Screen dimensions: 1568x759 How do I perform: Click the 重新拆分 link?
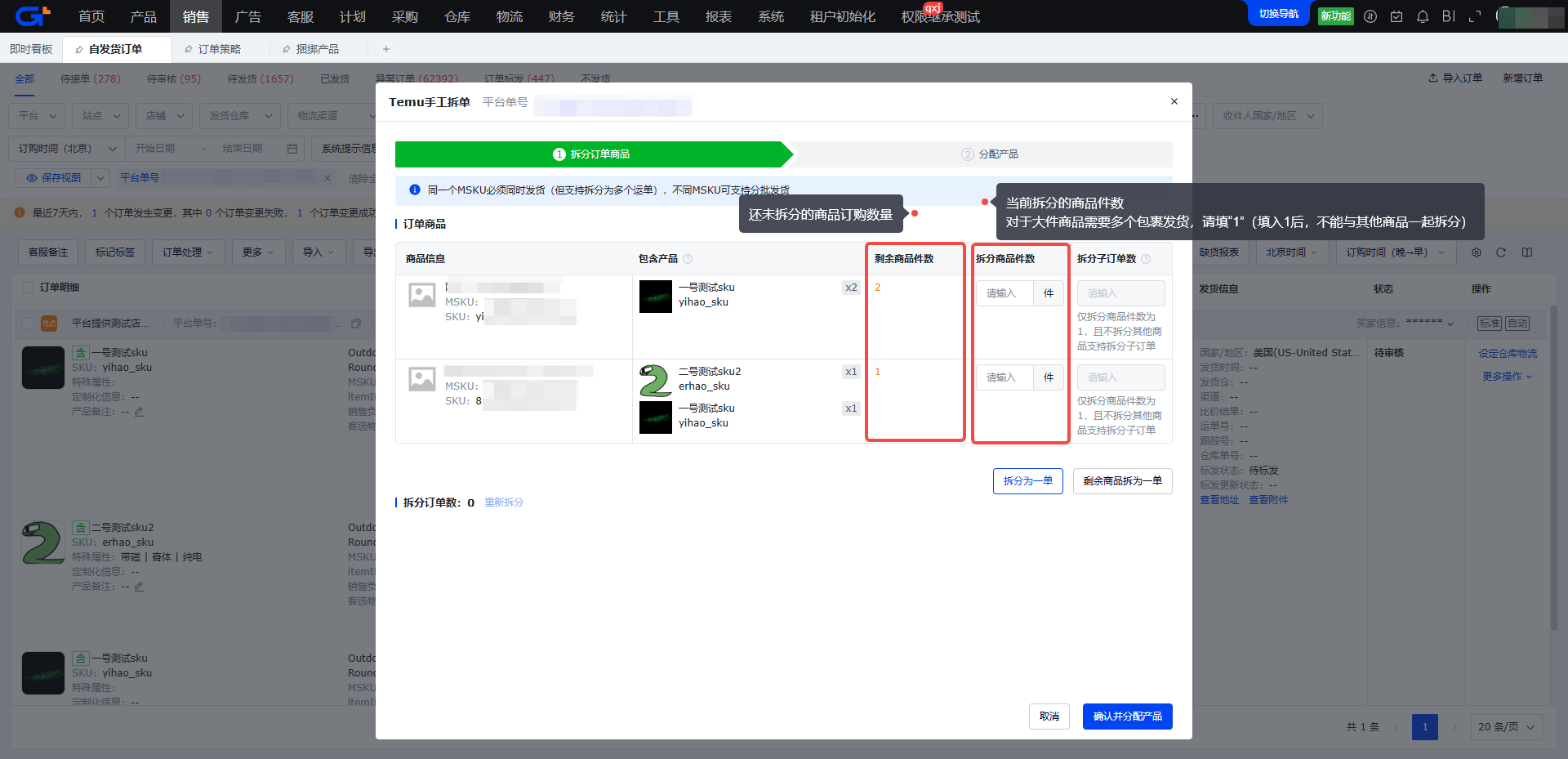point(504,502)
